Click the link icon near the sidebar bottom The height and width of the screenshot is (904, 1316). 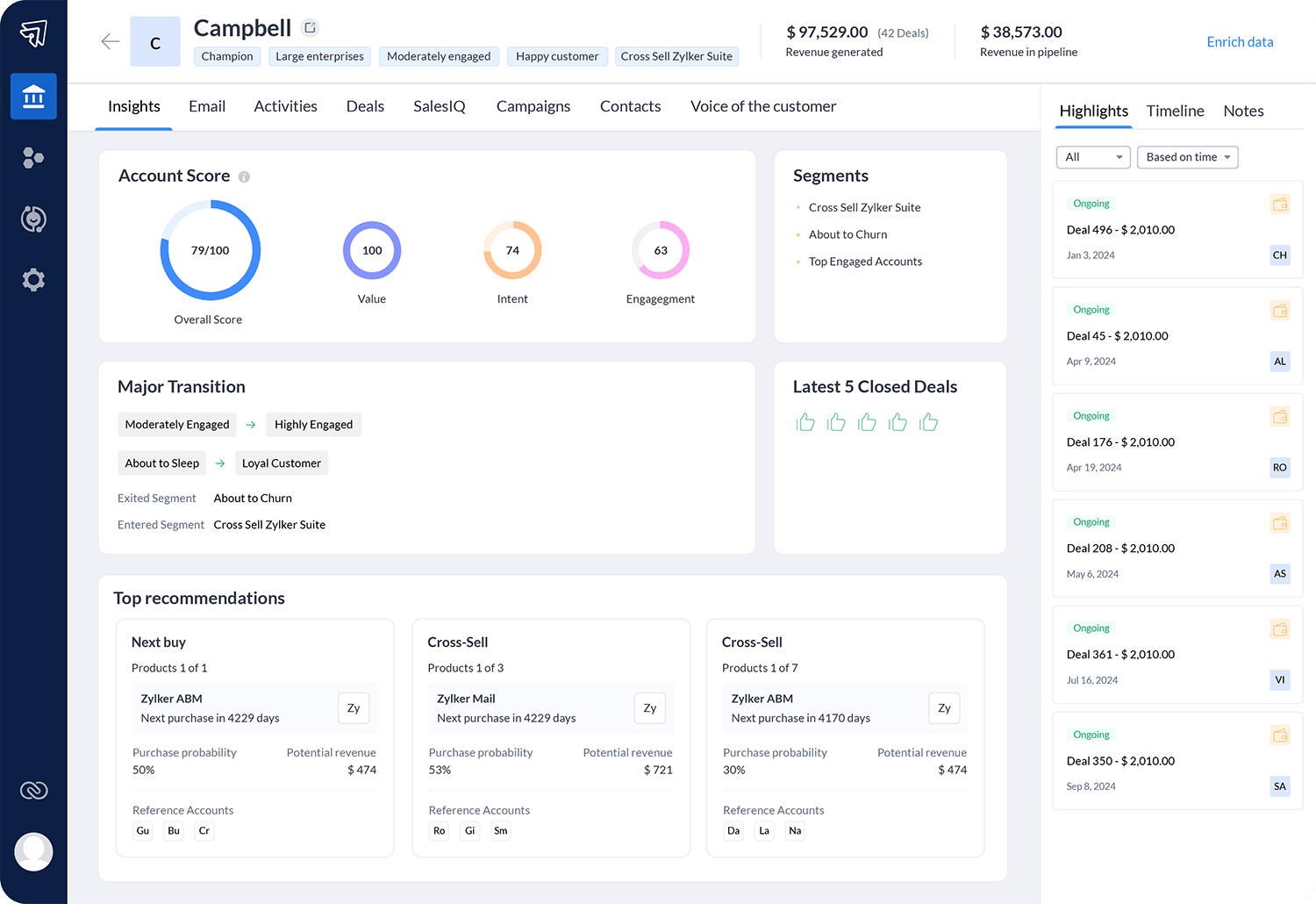[33, 790]
